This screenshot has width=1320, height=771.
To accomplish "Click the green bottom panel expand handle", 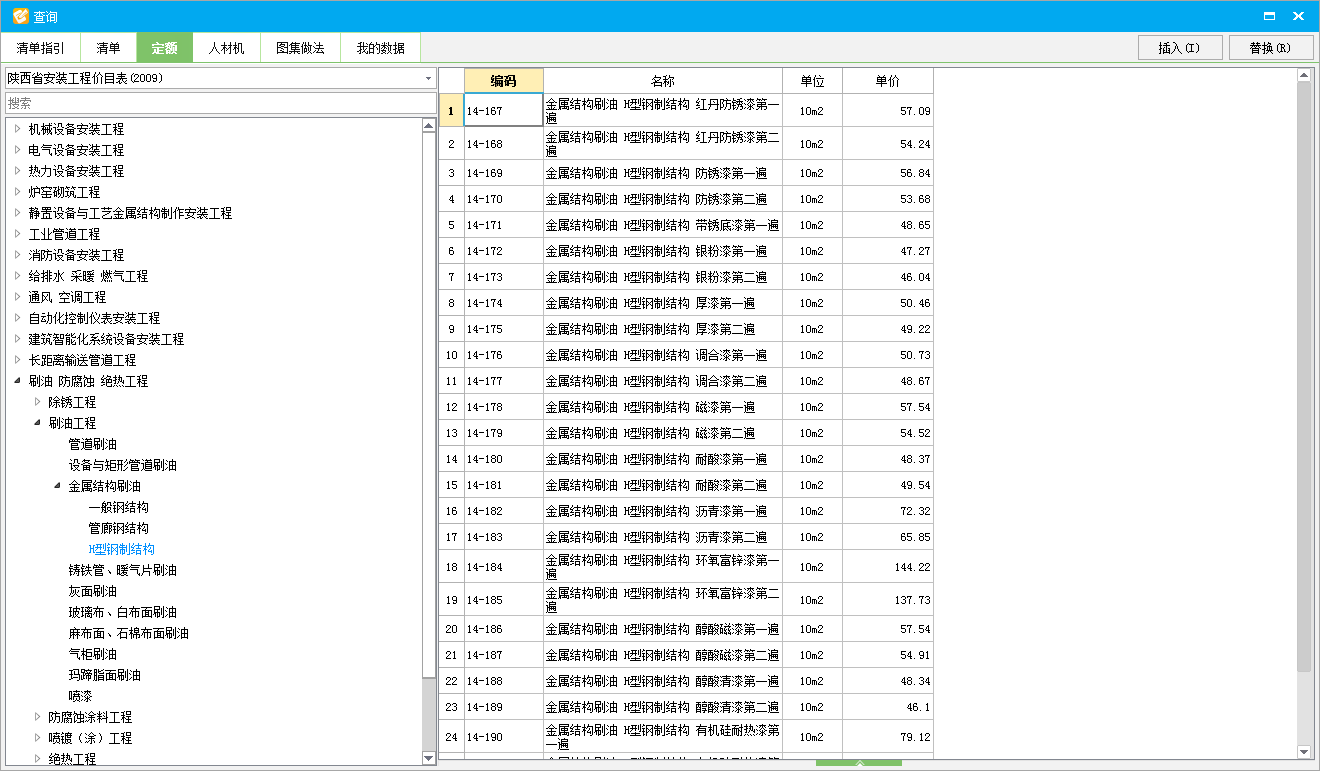I will (859, 764).
